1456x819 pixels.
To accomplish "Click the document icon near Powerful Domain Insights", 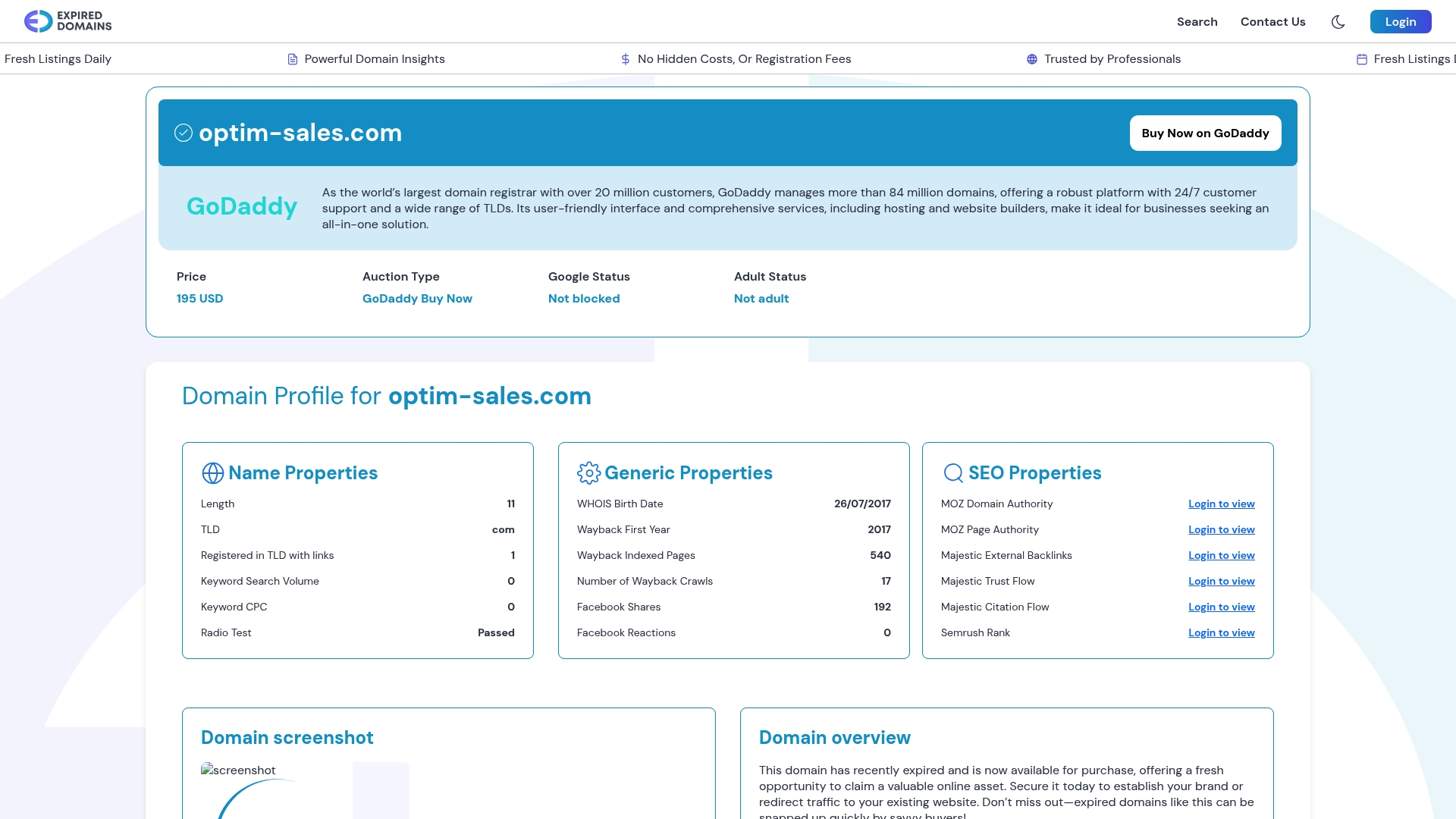I will 291,58.
